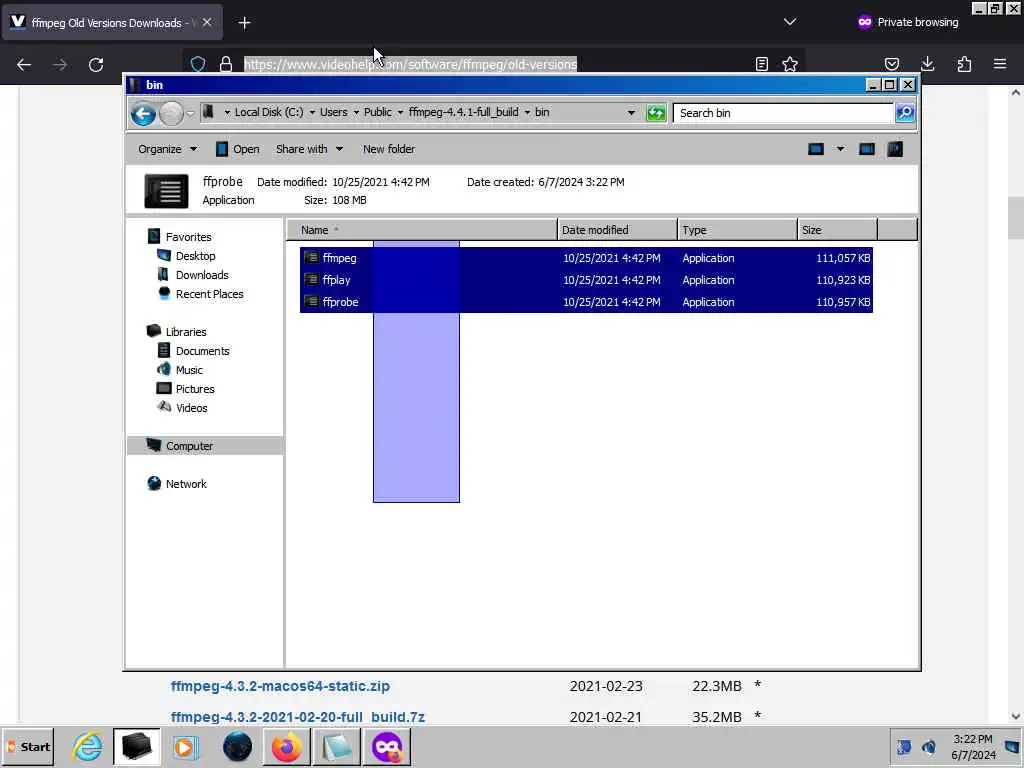The height and width of the screenshot is (768, 1024).
Task: Expand the Share with dropdown
Action: pyautogui.click(x=309, y=150)
